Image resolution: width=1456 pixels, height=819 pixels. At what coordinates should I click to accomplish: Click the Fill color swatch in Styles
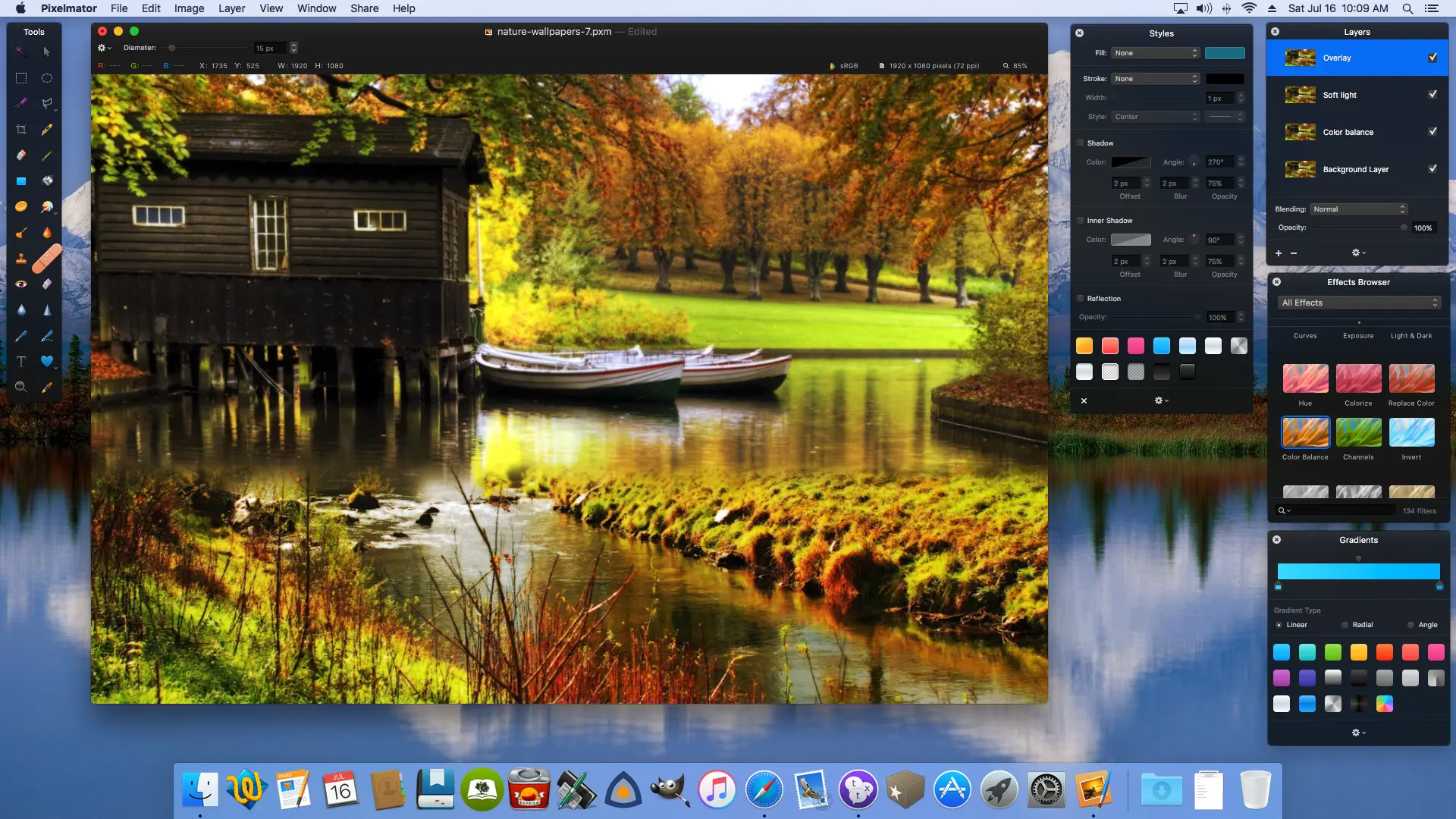pyautogui.click(x=1225, y=53)
